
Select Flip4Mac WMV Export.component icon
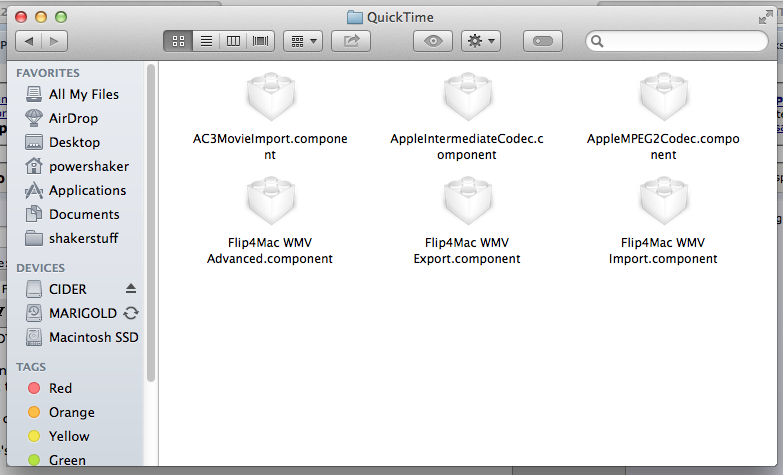[x=467, y=201]
